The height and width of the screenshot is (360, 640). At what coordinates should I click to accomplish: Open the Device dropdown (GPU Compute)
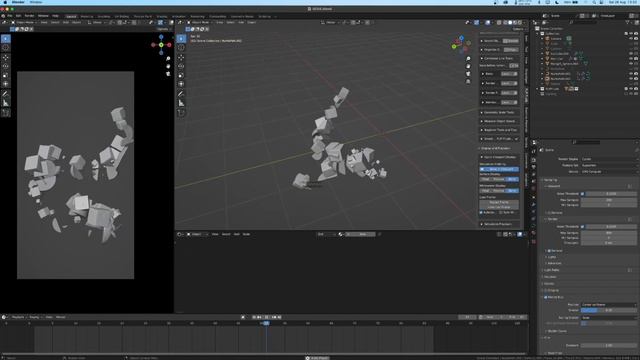tap(609, 172)
